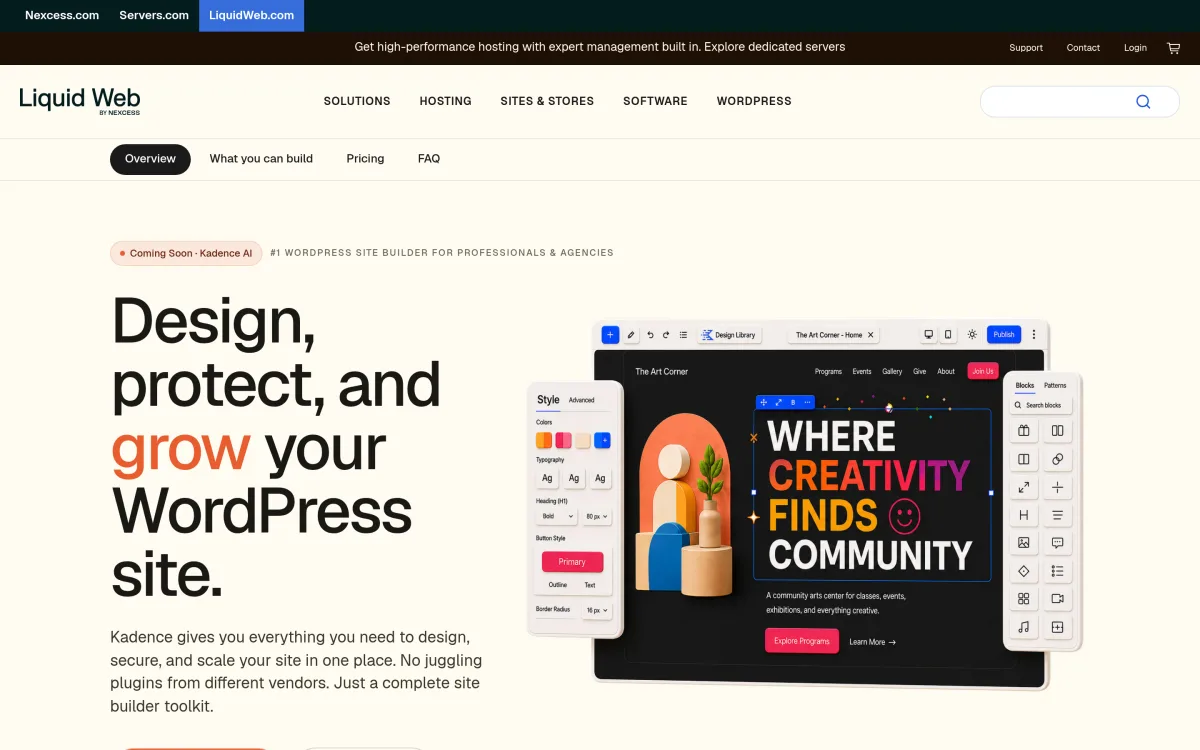
Task: Click the Login link
Action: (1135, 48)
